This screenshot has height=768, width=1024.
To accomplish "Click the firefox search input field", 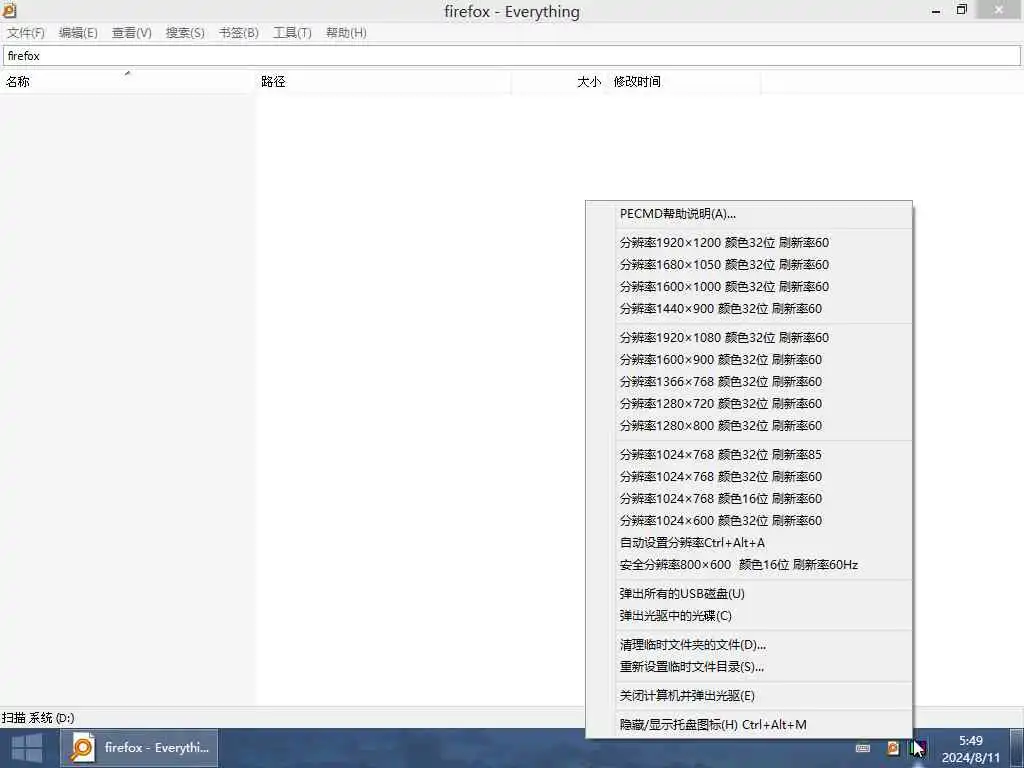I will (512, 56).
